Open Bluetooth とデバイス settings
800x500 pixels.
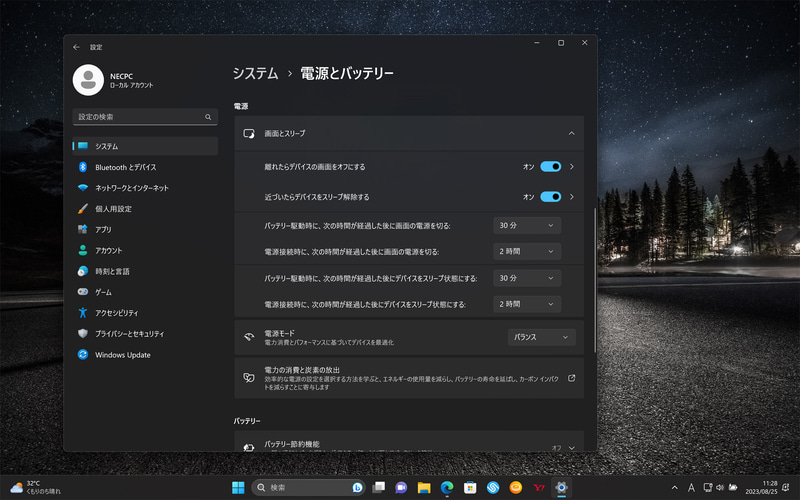coord(145,167)
